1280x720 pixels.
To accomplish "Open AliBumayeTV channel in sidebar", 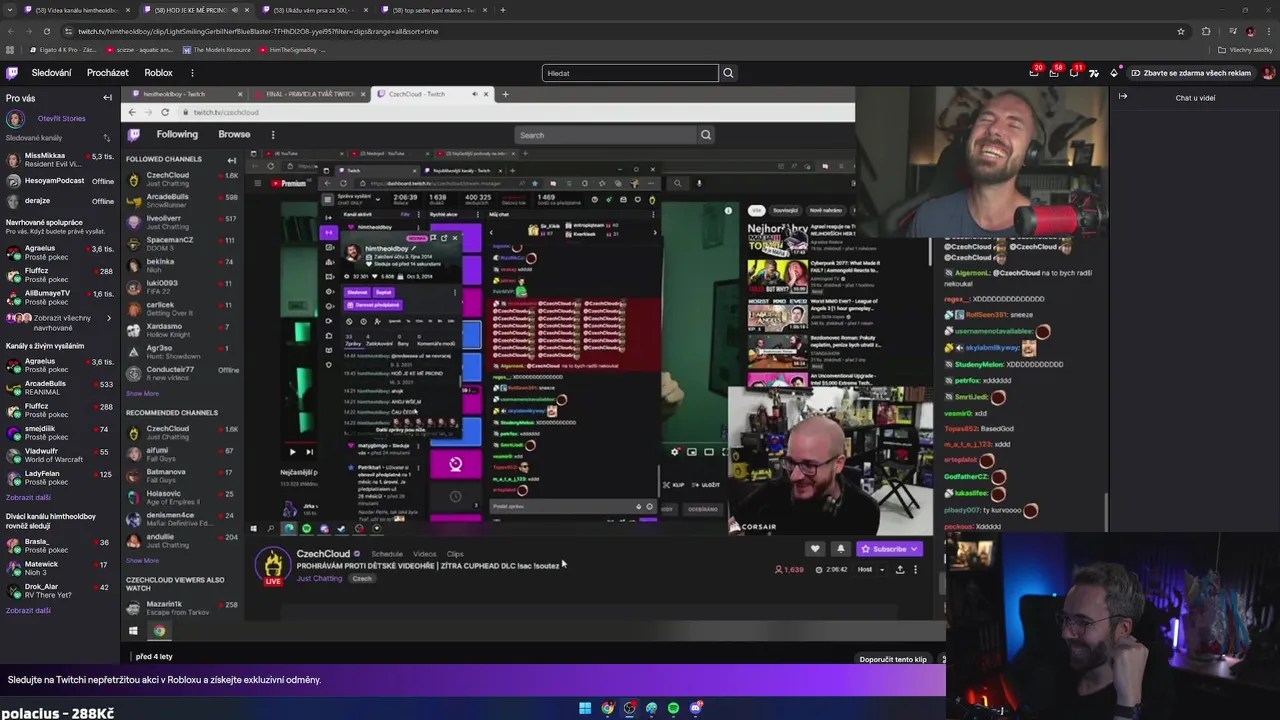I will pos(60,297).
